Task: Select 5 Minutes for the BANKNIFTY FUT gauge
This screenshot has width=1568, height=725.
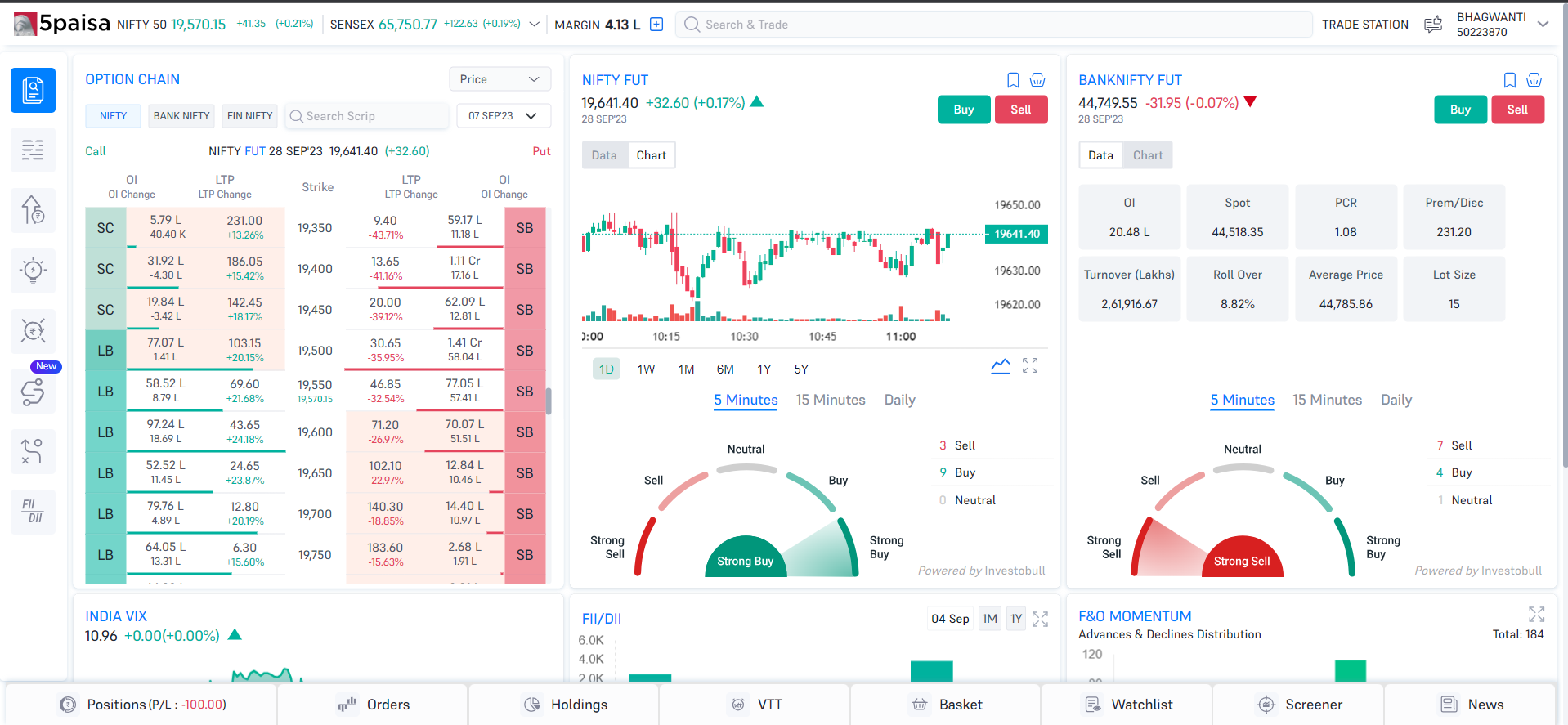Action: click(1243, 400)
